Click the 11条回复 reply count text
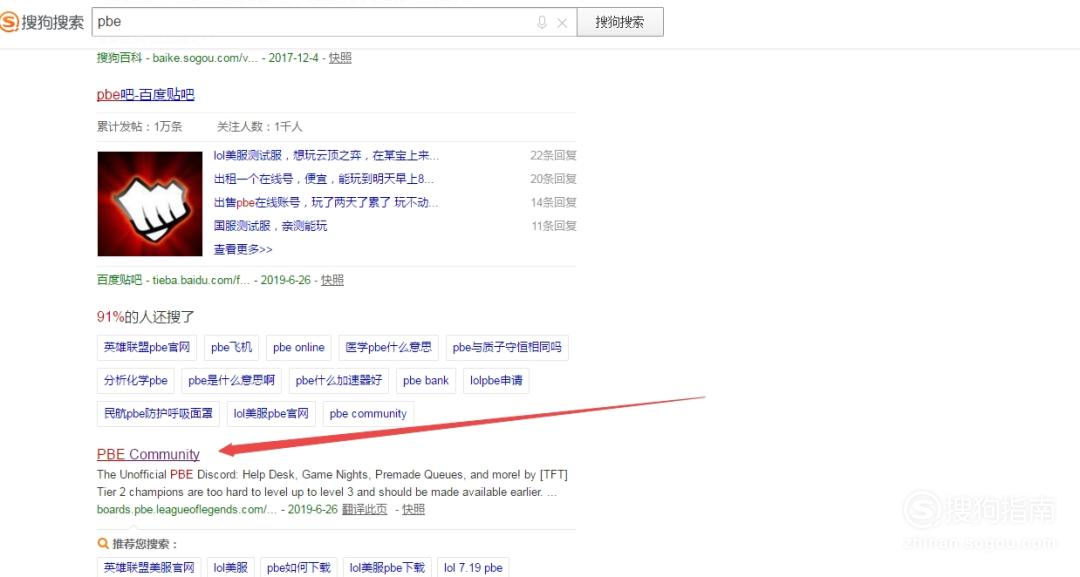Image resolution: width=1080 pixels, height=577 pixels. pos(554,226)
